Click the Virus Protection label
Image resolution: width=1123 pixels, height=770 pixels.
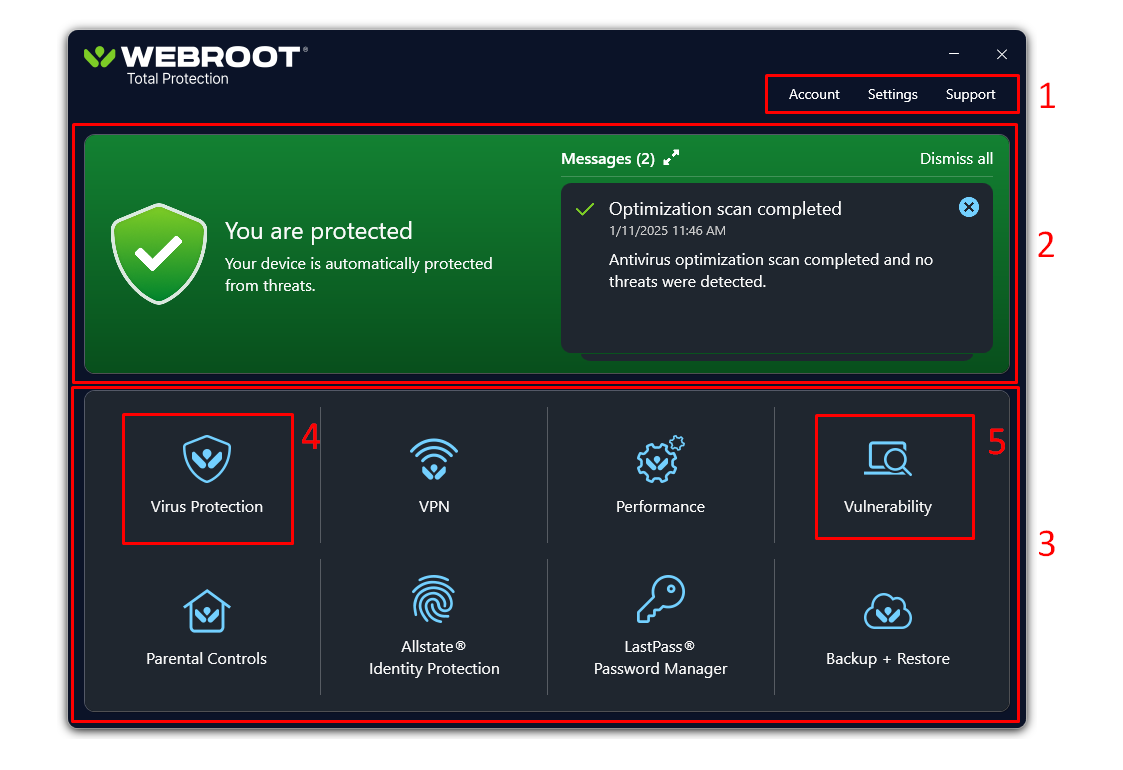206,506
